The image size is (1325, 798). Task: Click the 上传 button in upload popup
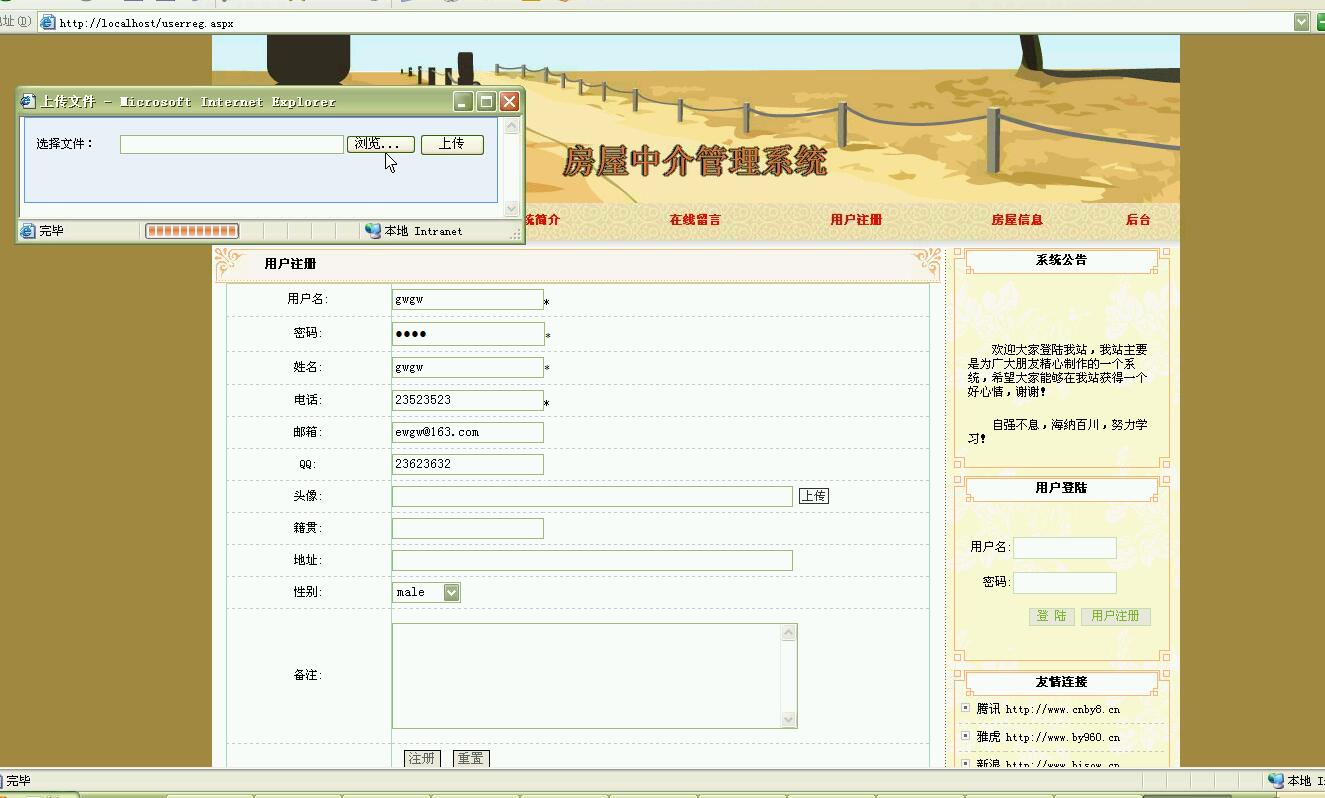(452, 144)
